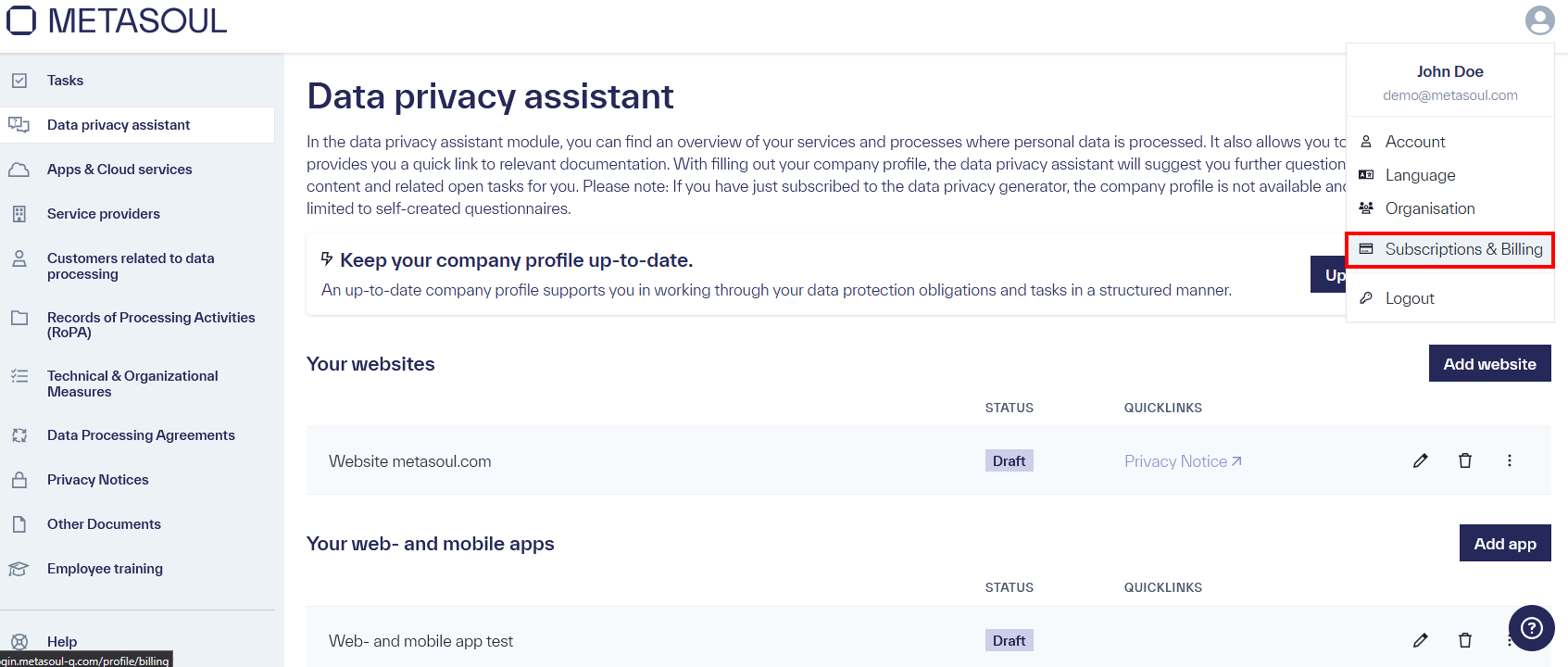Choose Organisation in the profile menu
The width and height of the screenshot is (1568, 667).
click(1430, 208)
